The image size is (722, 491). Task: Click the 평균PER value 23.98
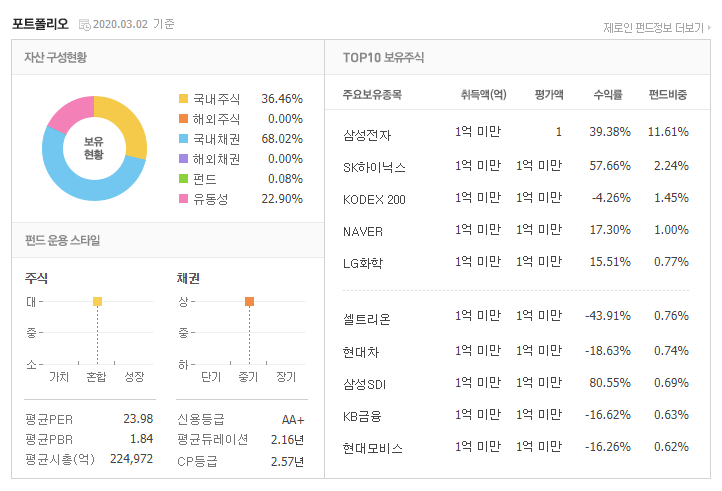138,419
